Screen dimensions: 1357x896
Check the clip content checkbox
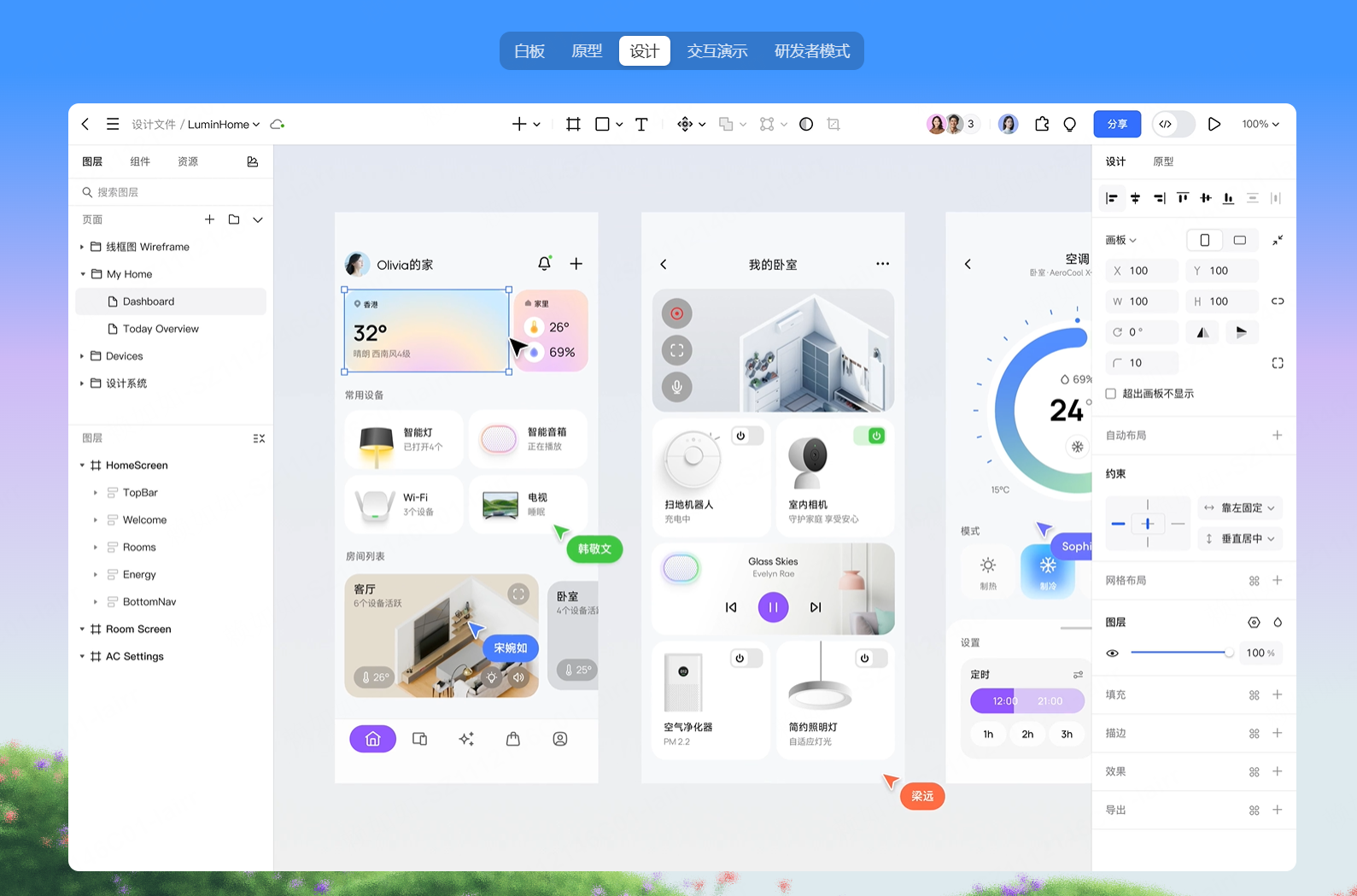click(x=1111, y=394)
